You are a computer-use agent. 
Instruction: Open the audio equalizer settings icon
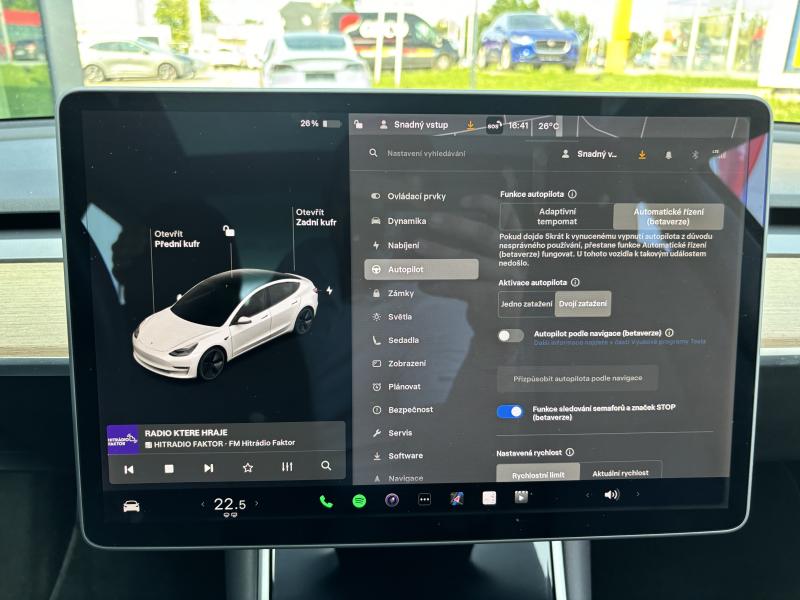pos(287,466)
